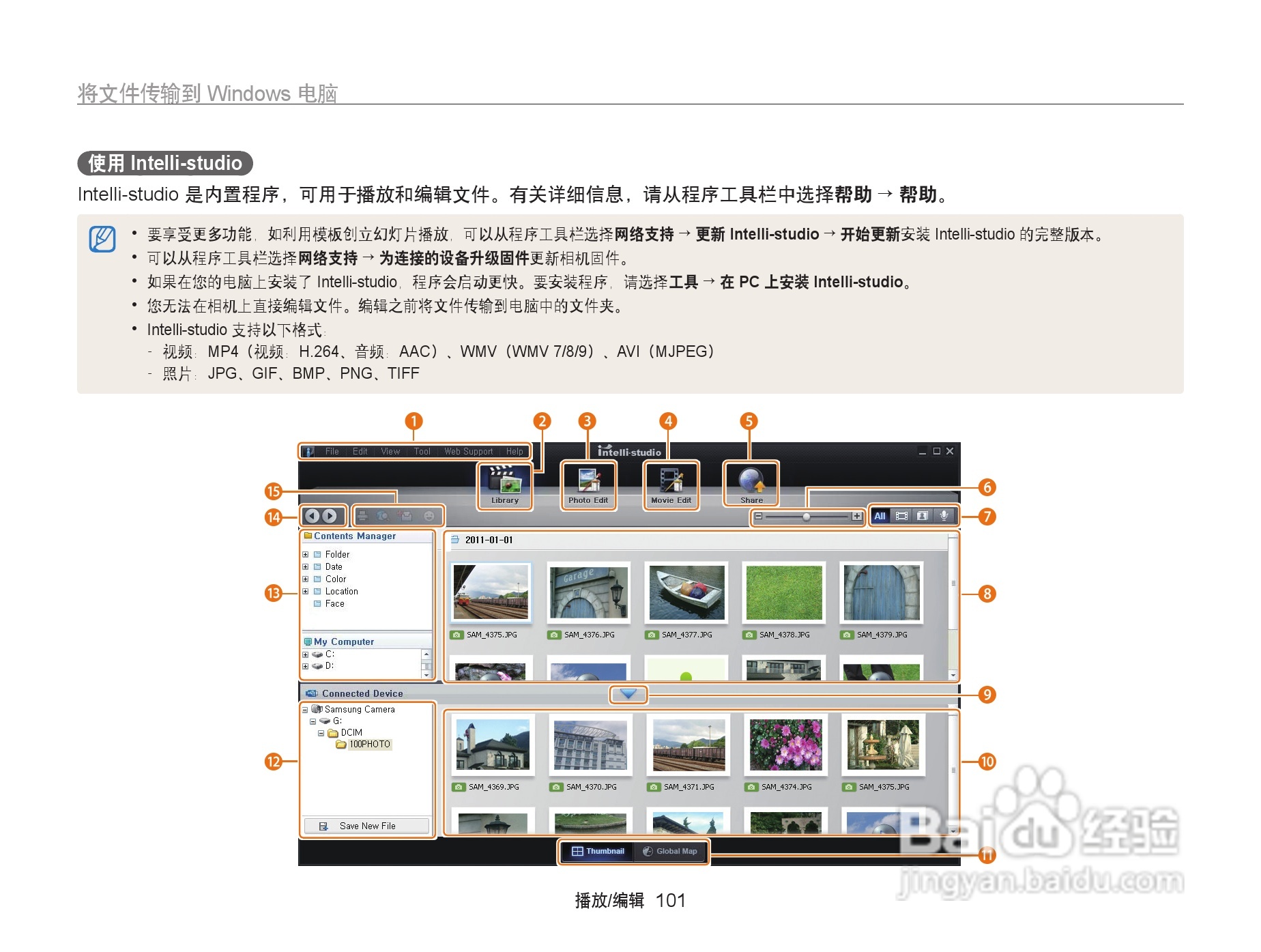Image resolution: width=1261 pixels, height=952 pixels.
Task: Expand the C: drive node
Action: [306, 654]
